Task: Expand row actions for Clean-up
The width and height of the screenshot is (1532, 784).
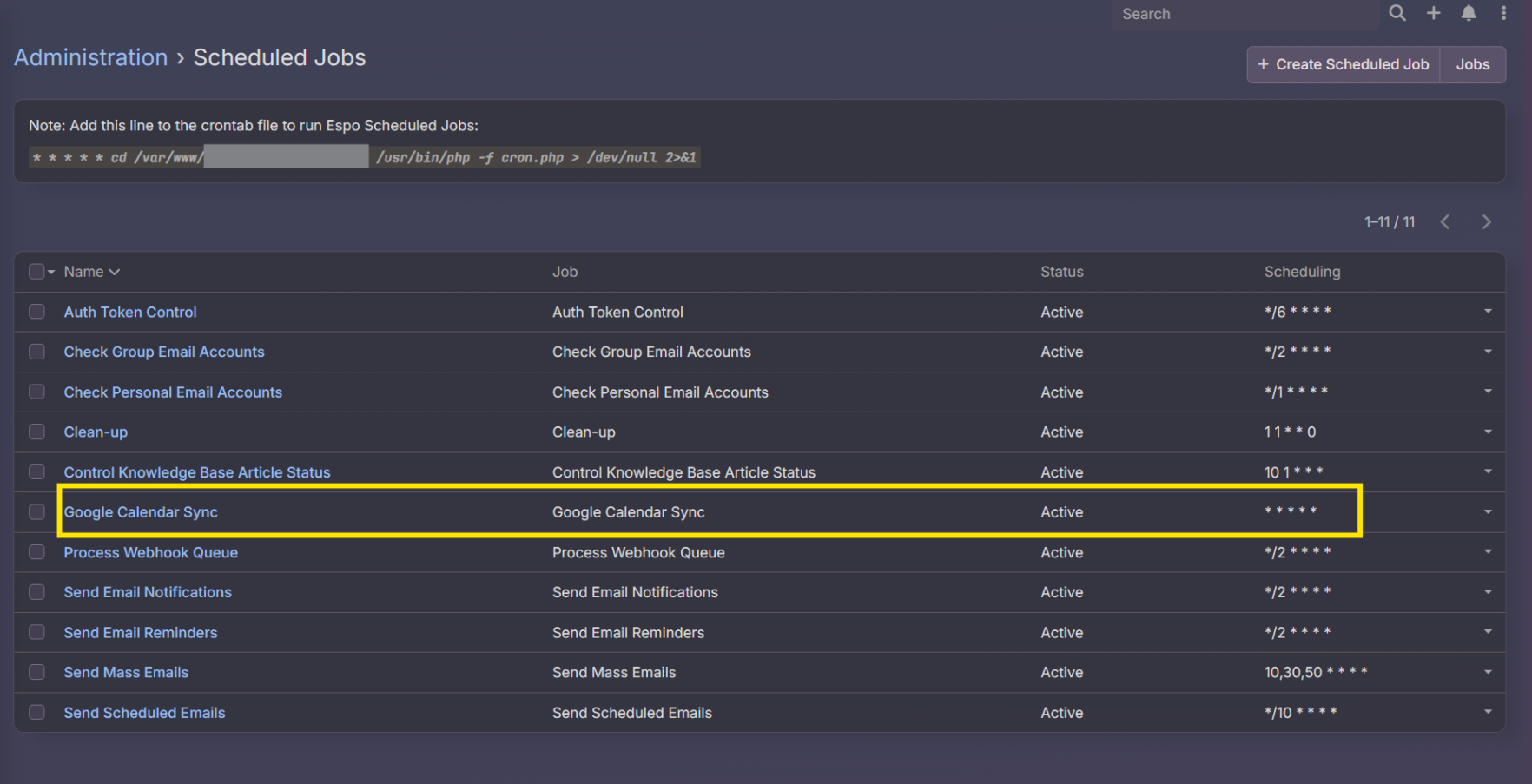Action: pos(1487,432)
